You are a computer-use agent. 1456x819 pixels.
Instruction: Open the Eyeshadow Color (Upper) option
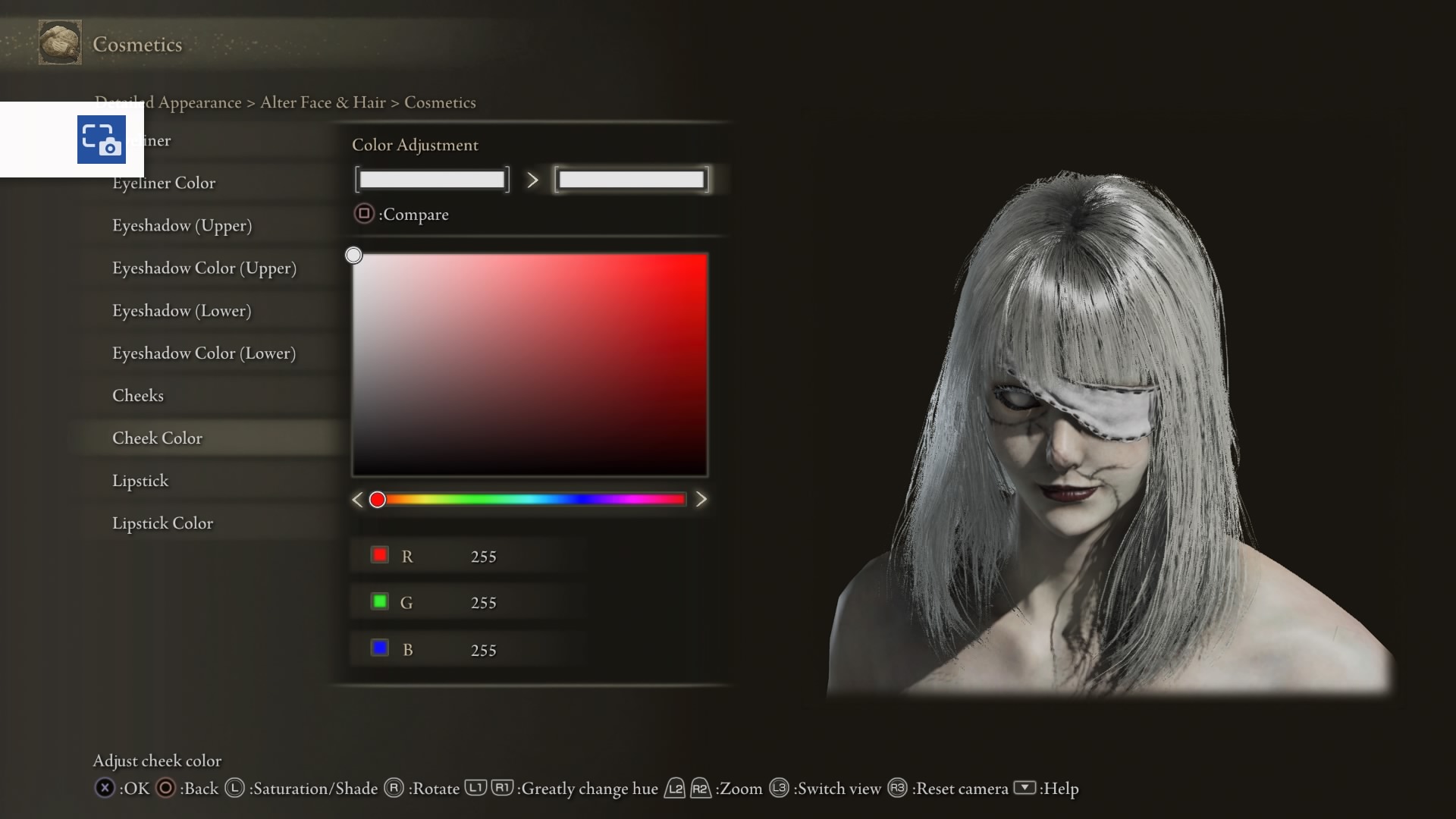[x=204, y=268]
